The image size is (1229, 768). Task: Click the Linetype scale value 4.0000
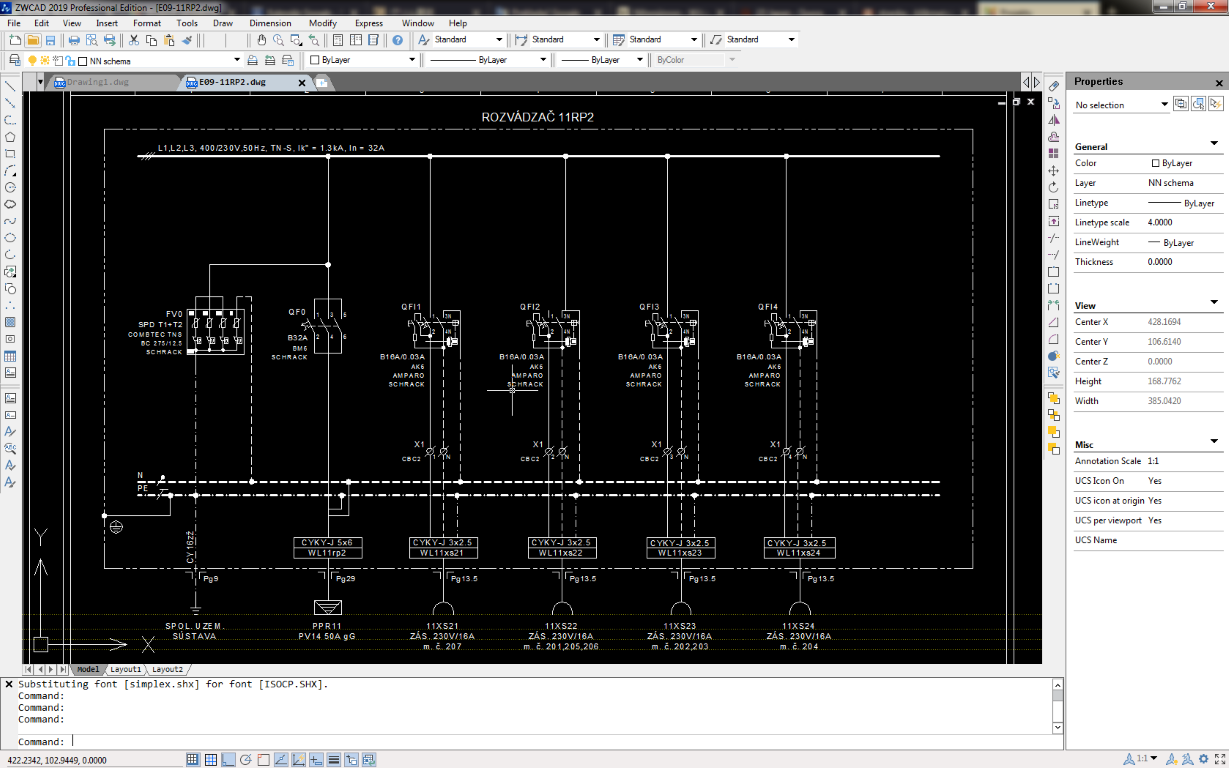pyautogui.click(x=1160, y=222)
